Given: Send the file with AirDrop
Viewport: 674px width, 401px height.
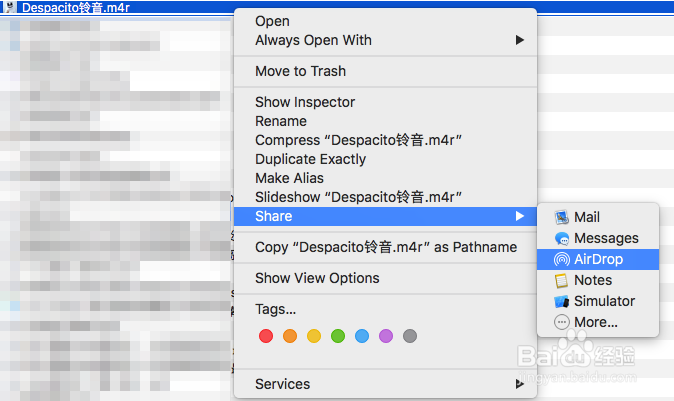Looking at the screenshot, I should pyautogui.click(x=598, y=260).
